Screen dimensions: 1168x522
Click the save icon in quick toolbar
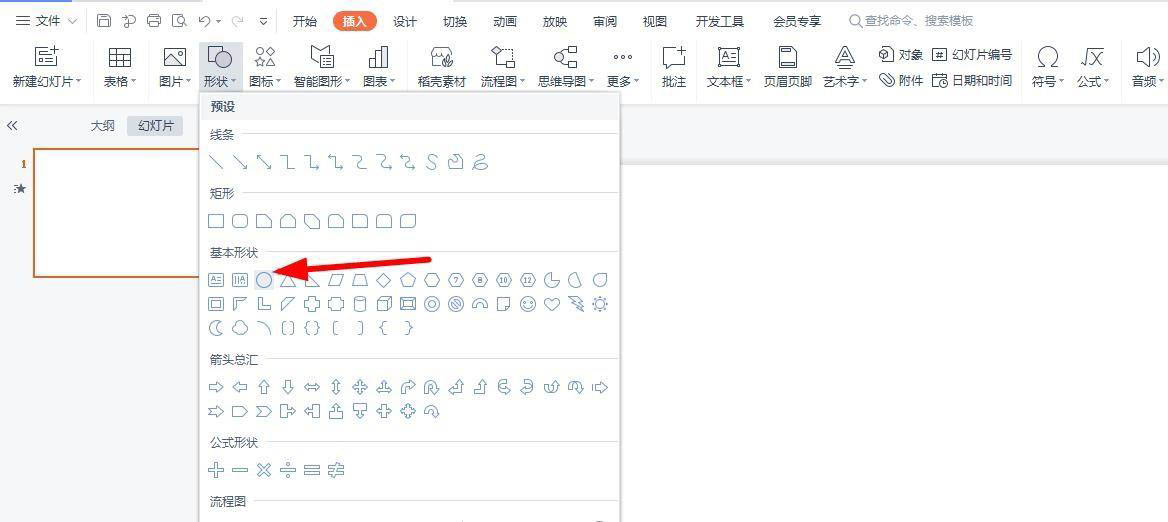coord(104,21)
